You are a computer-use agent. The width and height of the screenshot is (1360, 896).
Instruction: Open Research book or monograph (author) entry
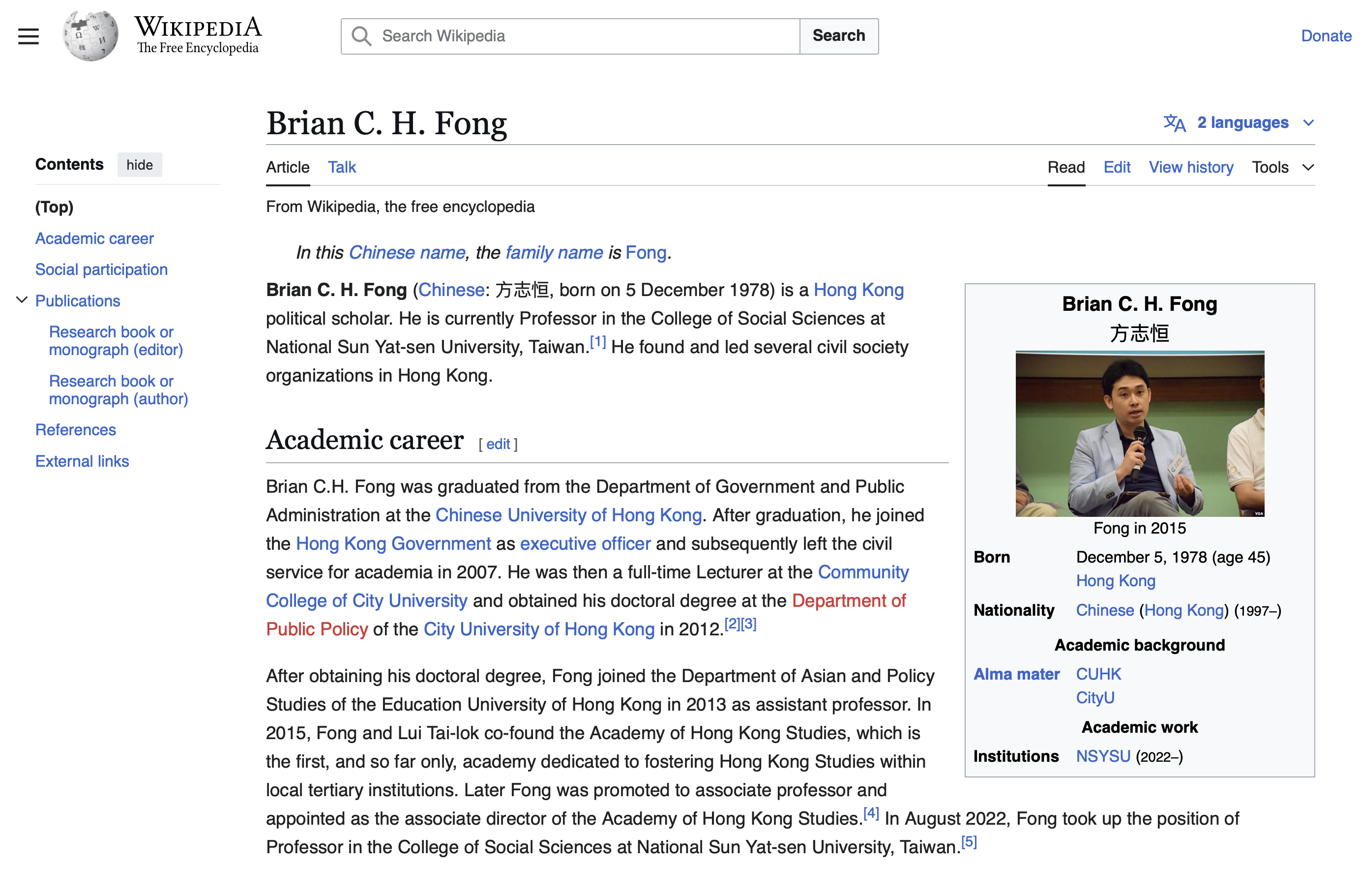(118, 389)
